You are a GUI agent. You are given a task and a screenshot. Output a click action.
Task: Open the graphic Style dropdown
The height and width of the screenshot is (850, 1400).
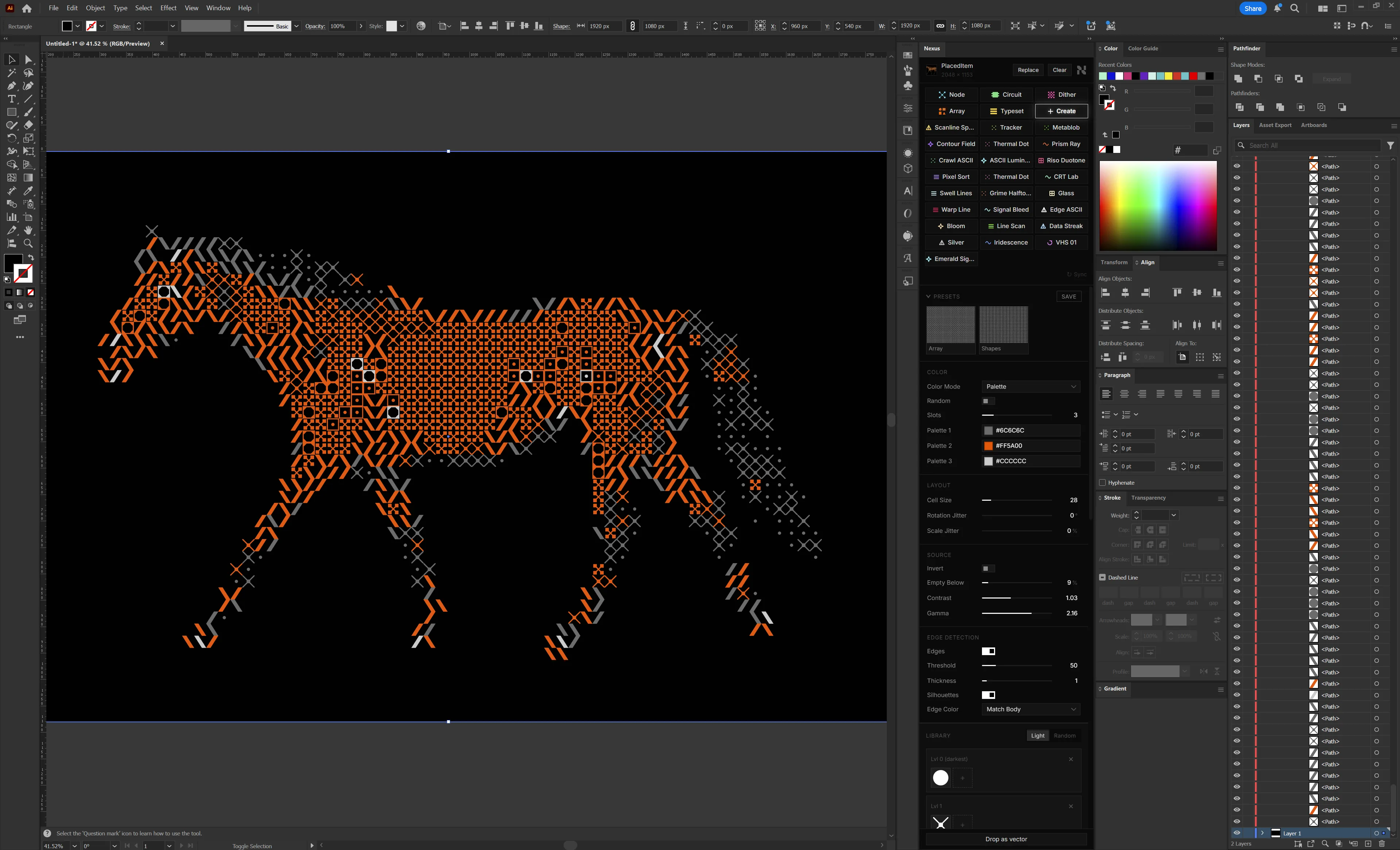pos(402,26)
